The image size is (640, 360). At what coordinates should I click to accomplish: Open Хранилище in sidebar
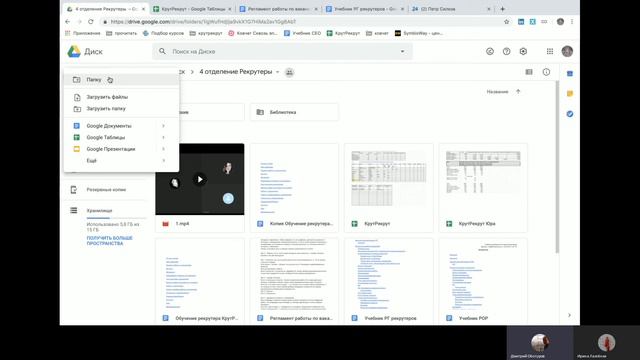pyautogui.click(x=99, y=211)
